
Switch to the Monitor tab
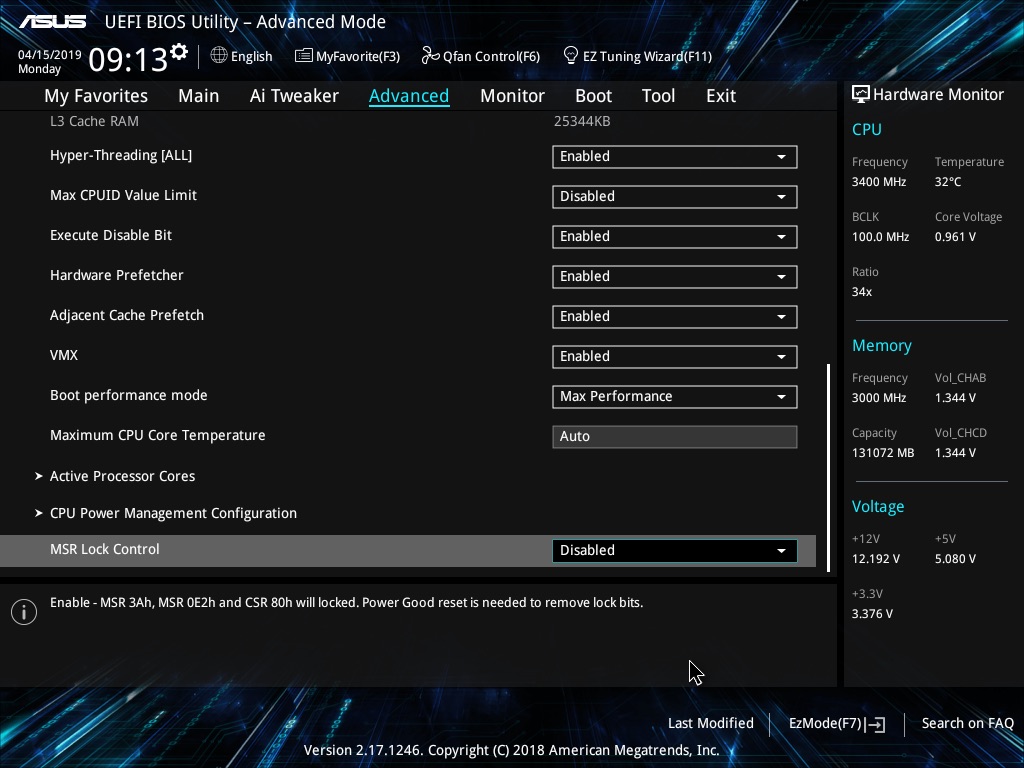(512, 96)
